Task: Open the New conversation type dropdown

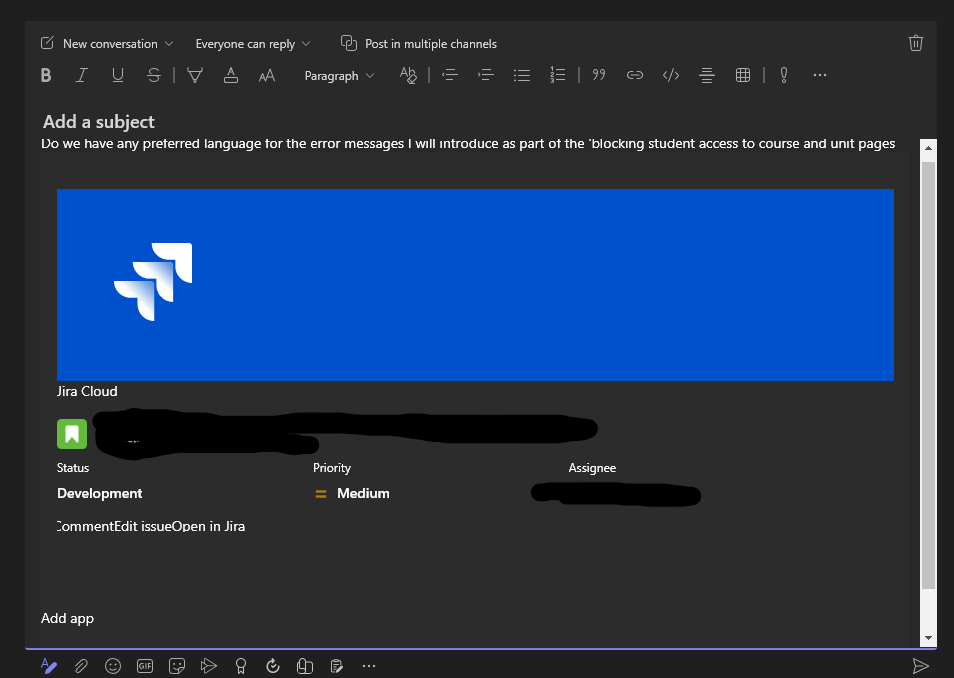Action: click(x=107, y=43)
